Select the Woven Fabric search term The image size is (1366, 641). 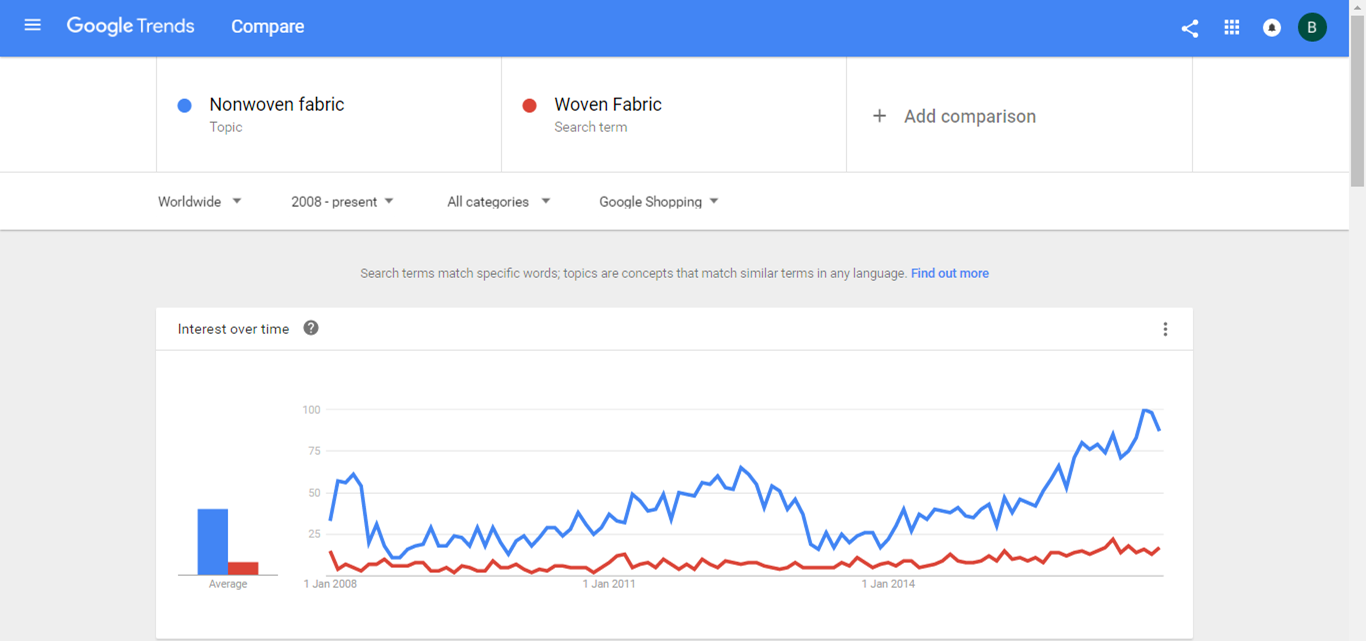click(x=608, y=105)
